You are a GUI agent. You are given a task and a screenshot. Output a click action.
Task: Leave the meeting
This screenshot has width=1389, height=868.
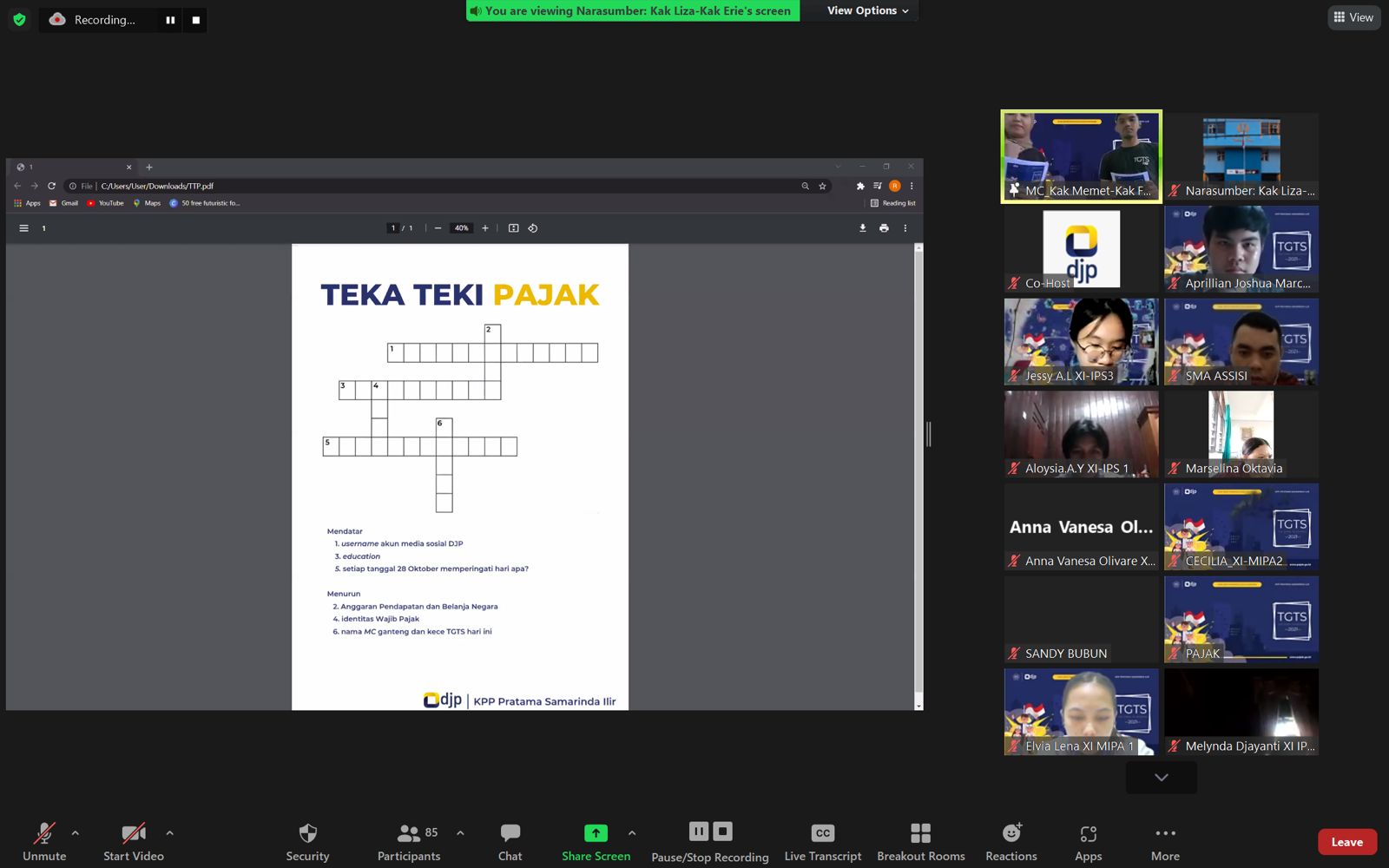pos(1346,842)
